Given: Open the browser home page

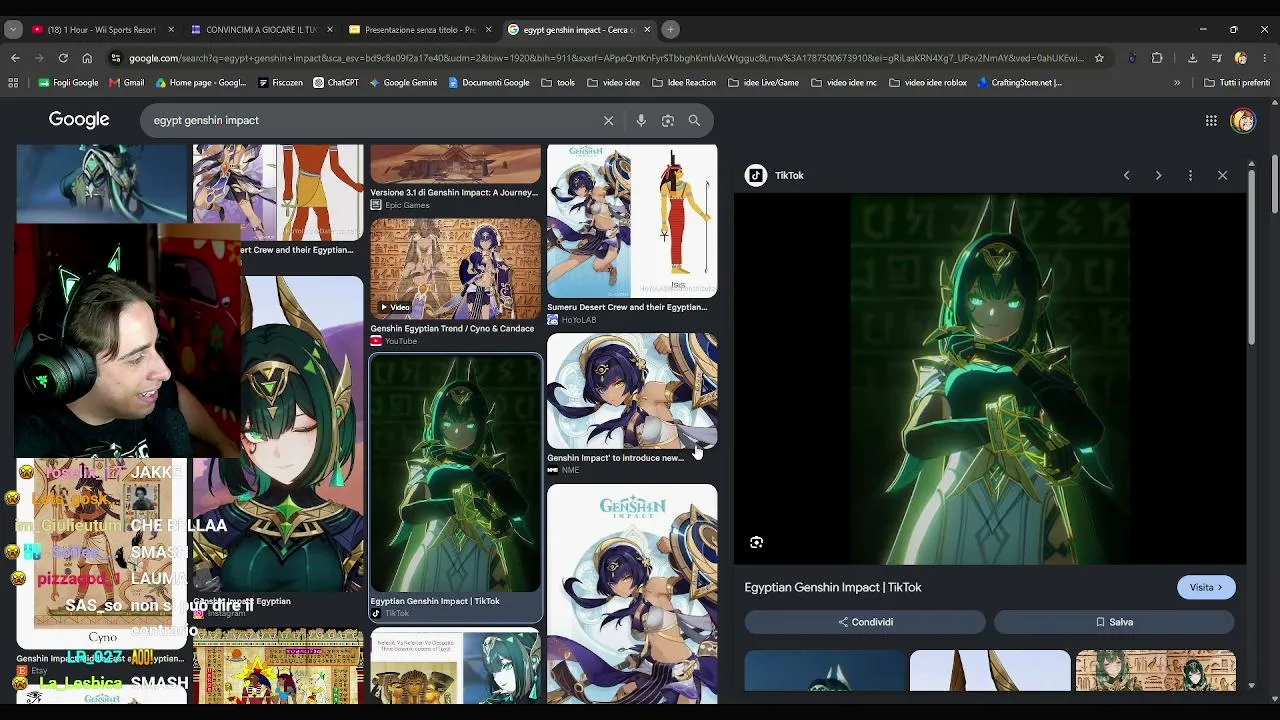Looking at the screenshot, I should pyautogui.click(x=87, y=58).
